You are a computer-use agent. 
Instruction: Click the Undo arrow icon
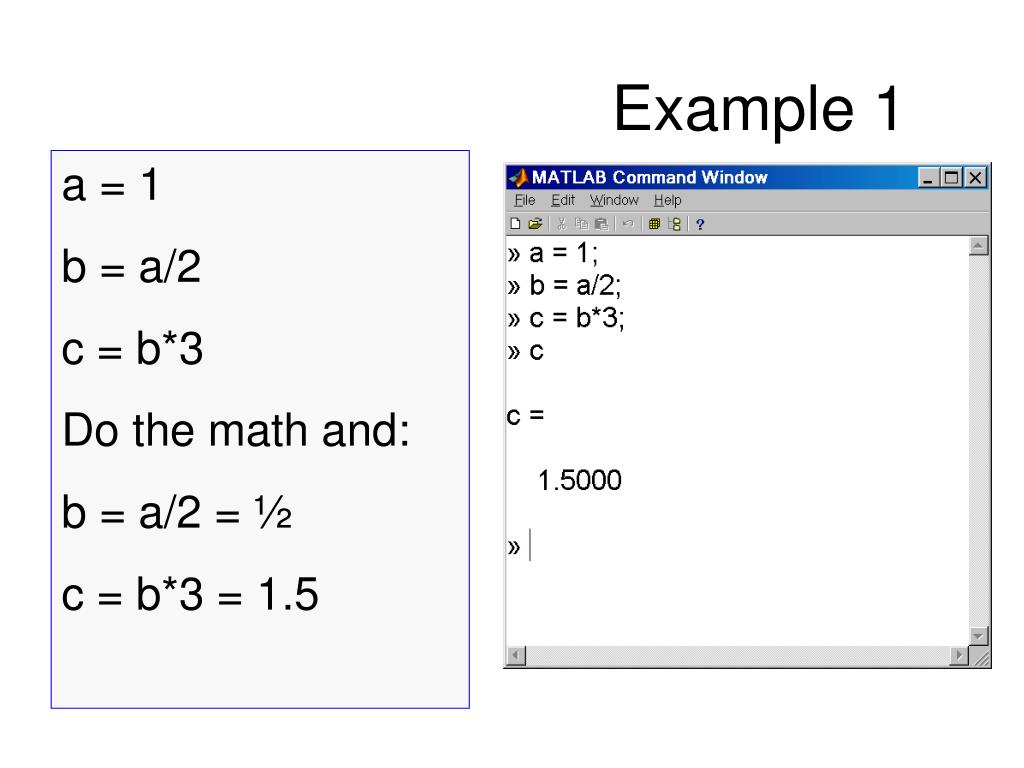tap(628, 224)
